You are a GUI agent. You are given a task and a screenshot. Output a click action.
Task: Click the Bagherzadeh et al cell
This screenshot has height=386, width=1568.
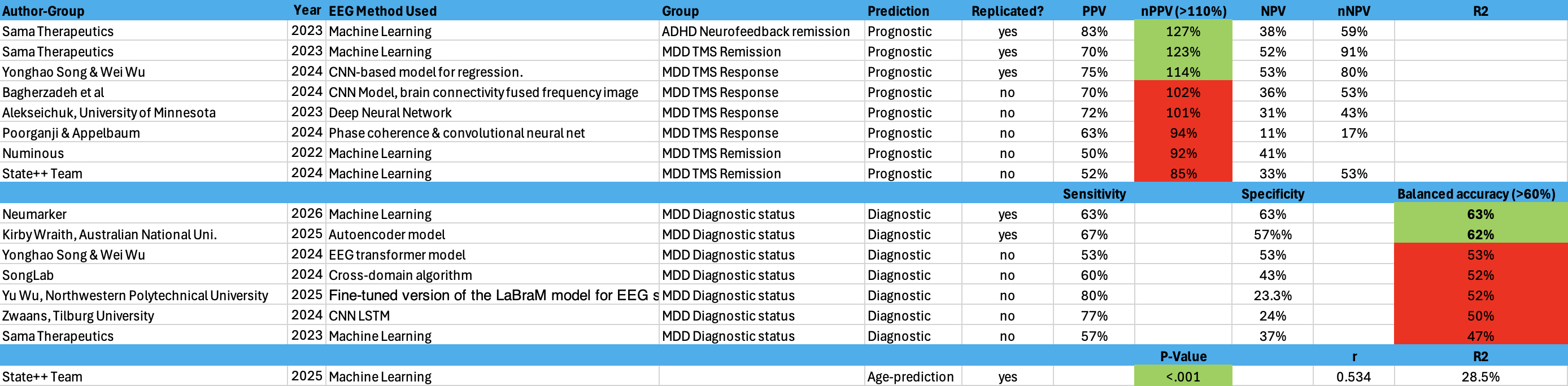click(x=54, y=93)
